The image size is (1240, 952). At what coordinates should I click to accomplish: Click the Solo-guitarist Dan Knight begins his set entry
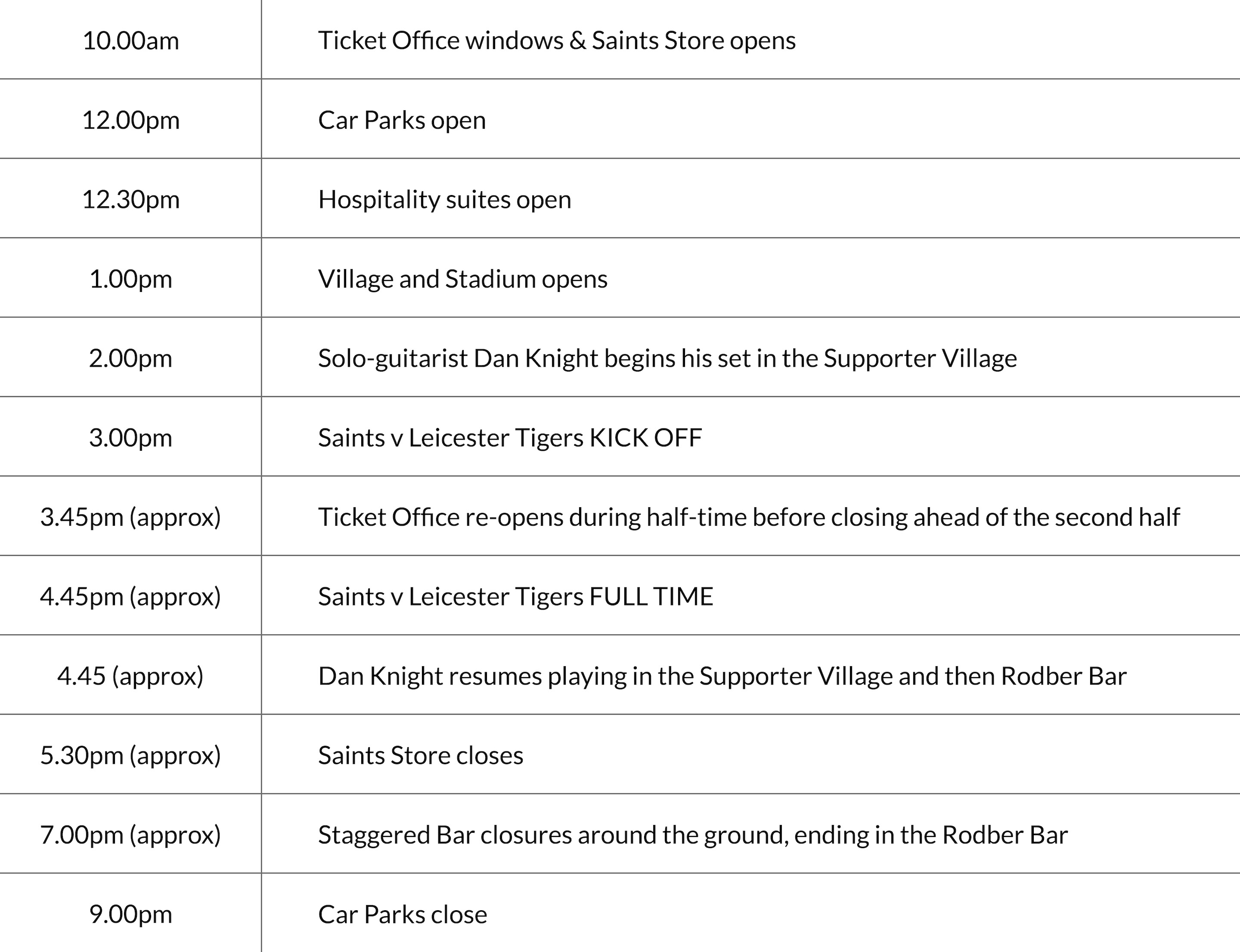[x=667, y=358]
